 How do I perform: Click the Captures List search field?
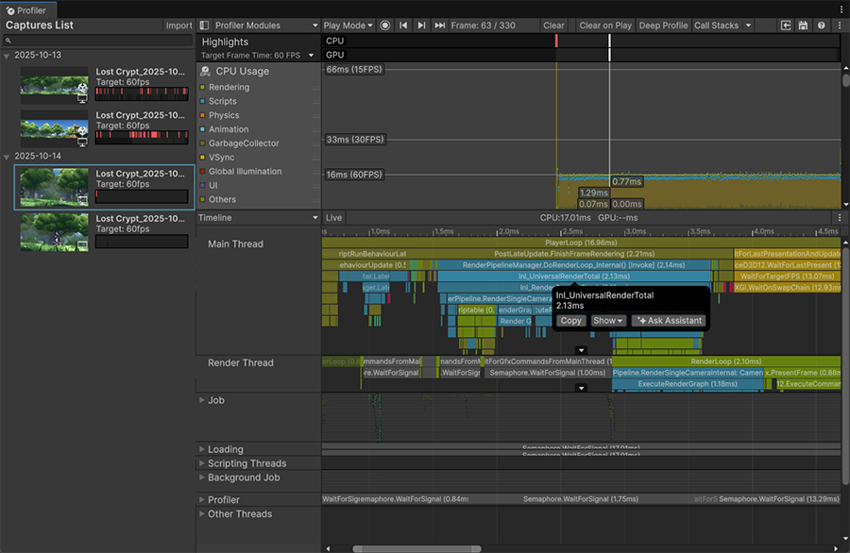coord(98,41)
